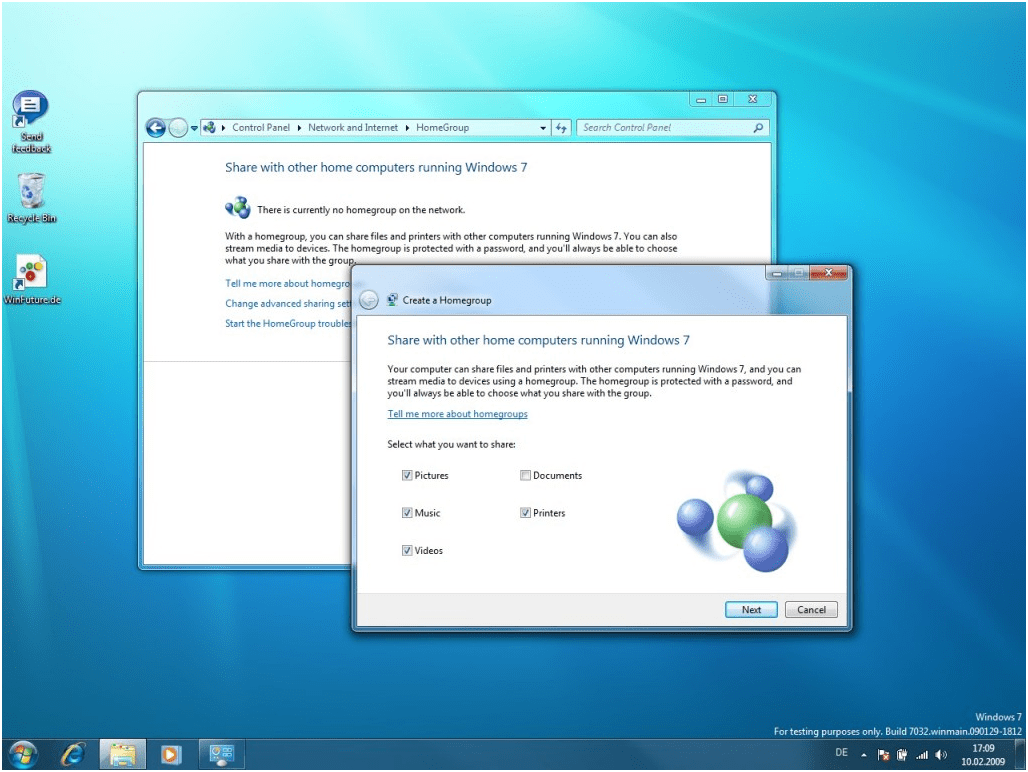The width and height of the screenshot is (1028, 772).
Task: Go to Control Panel breadcrumb
Action: click(261, 128)
